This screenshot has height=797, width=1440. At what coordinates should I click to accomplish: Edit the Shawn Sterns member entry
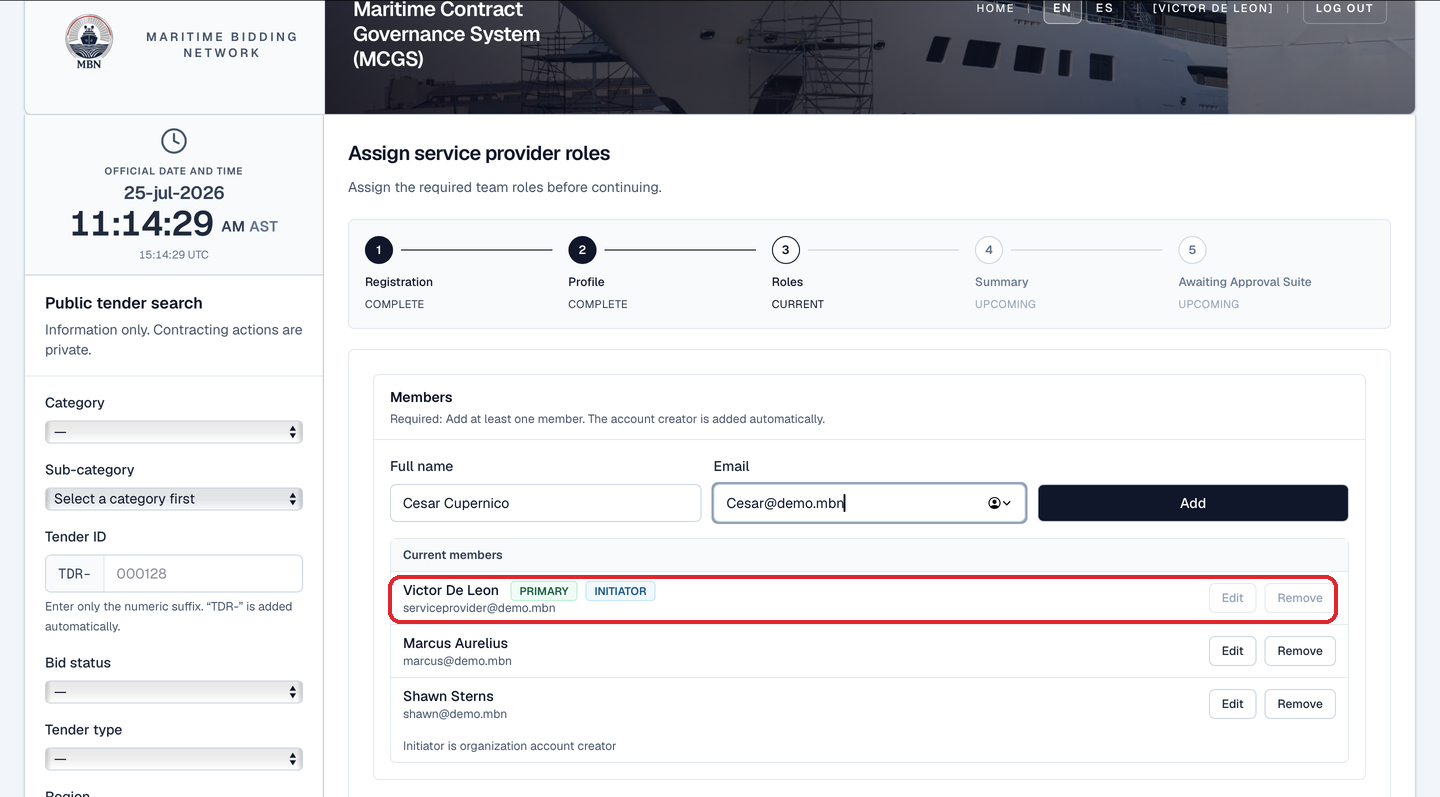pos(1232,704)
